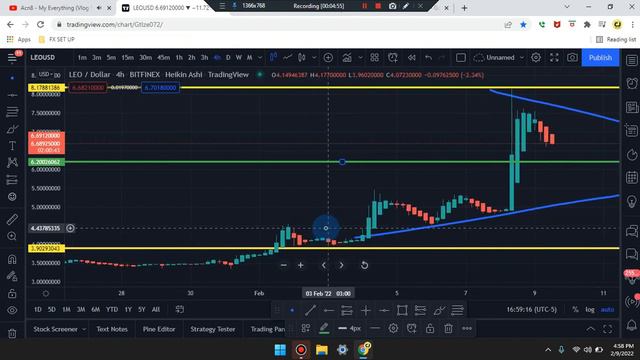This screenshot has width=640, height=360.
Task: Open the TradingView main menu hamburger
Action: coord(12,58)
